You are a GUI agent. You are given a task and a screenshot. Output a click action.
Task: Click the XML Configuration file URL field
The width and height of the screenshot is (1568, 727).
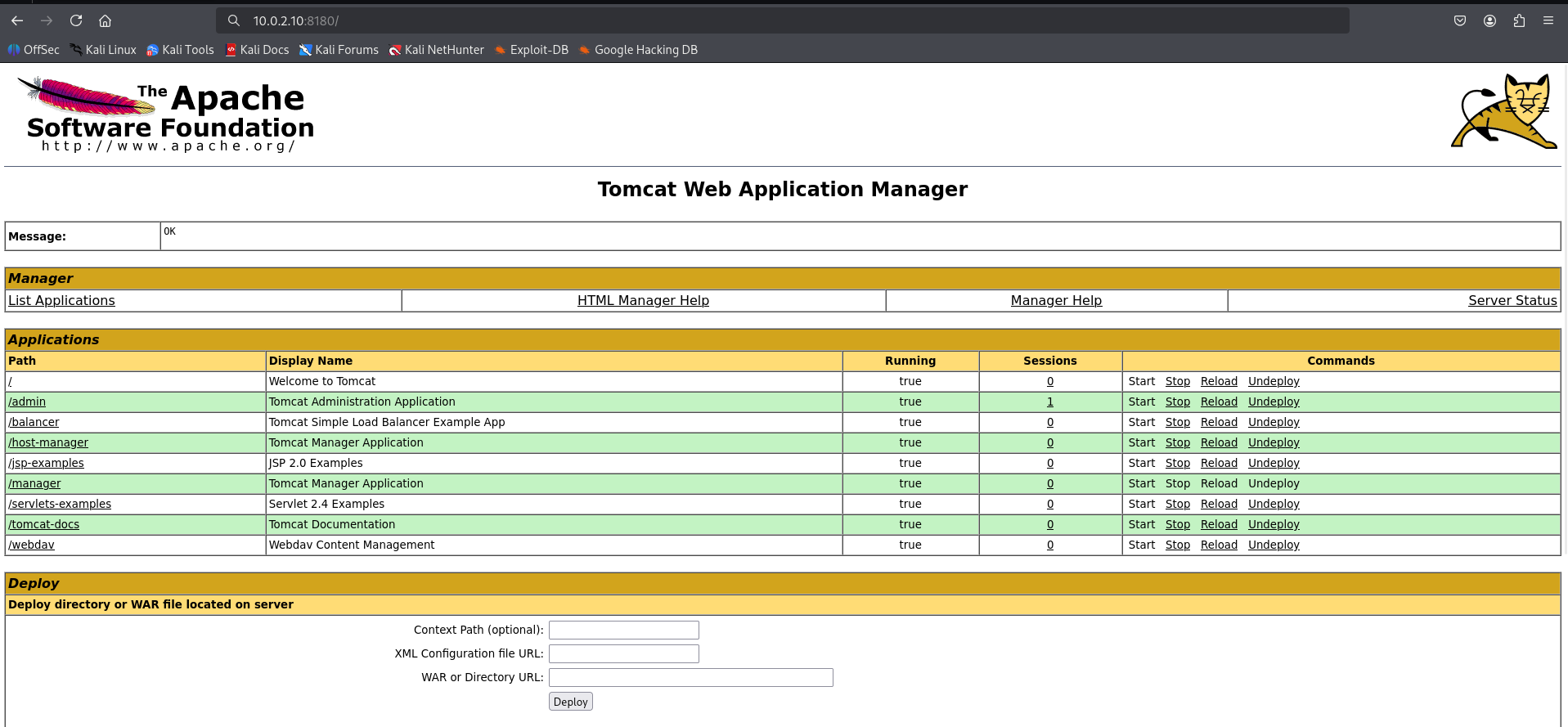coord(624,653)
